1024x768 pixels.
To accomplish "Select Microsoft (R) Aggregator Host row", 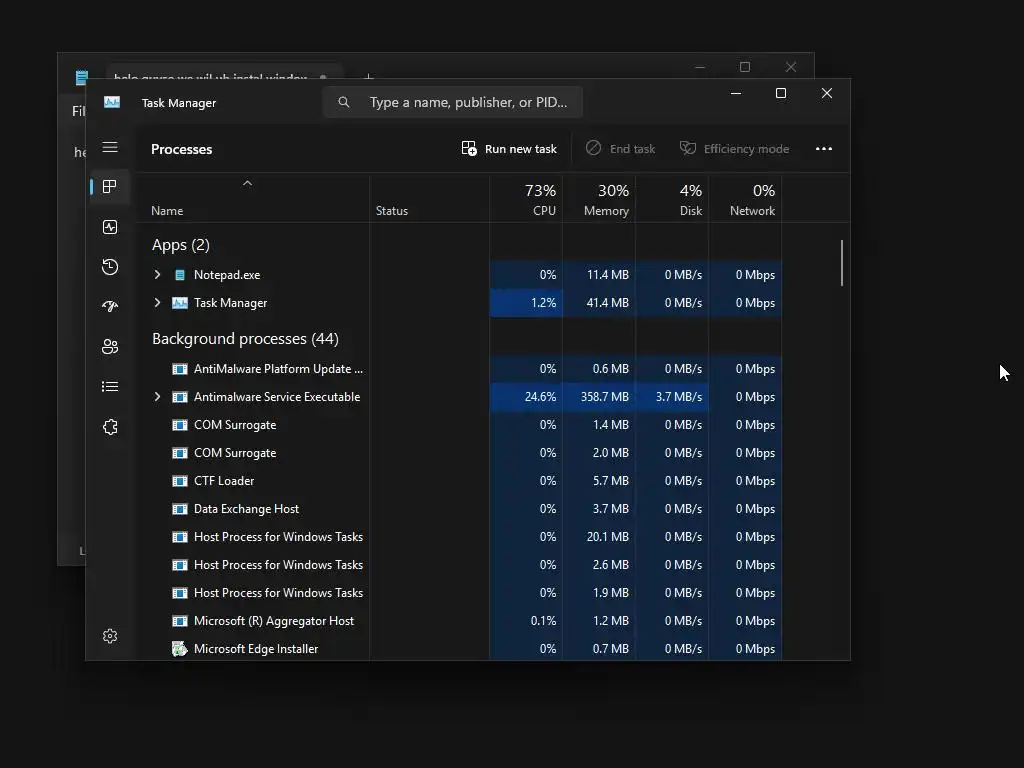I will (x=458, y=621).
